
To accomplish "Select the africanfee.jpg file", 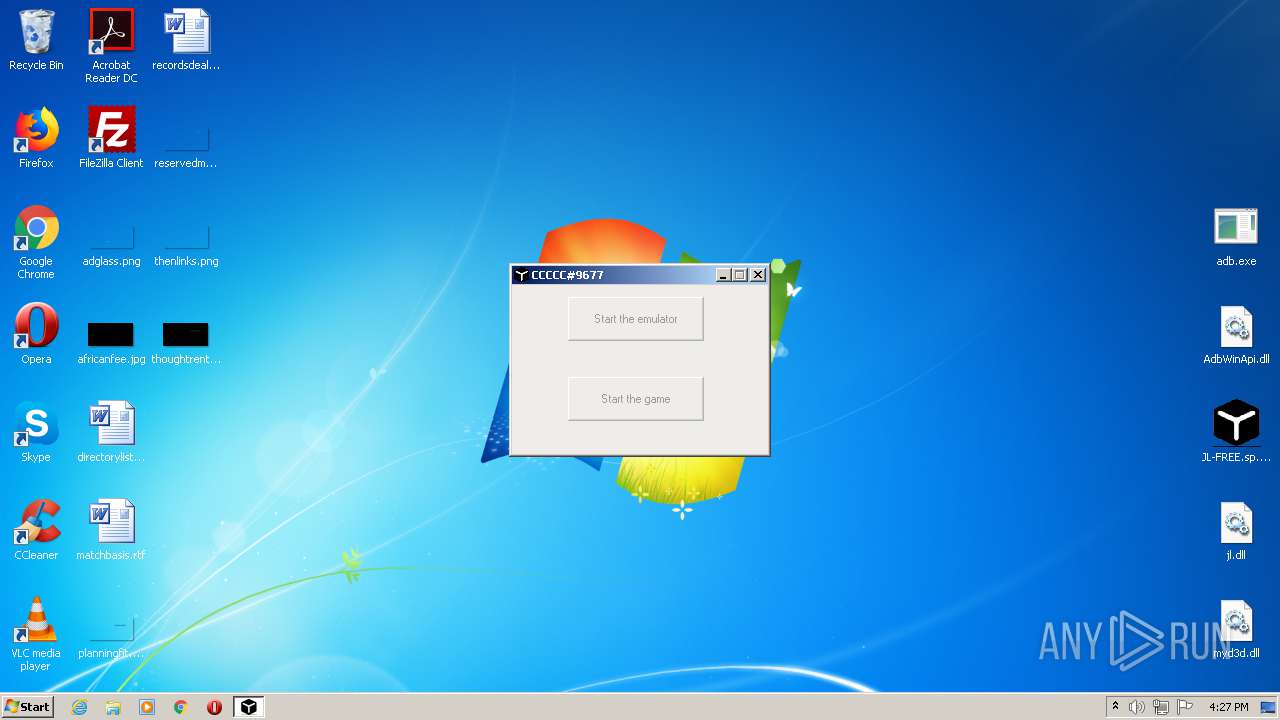I will click(x=111, y=342).
